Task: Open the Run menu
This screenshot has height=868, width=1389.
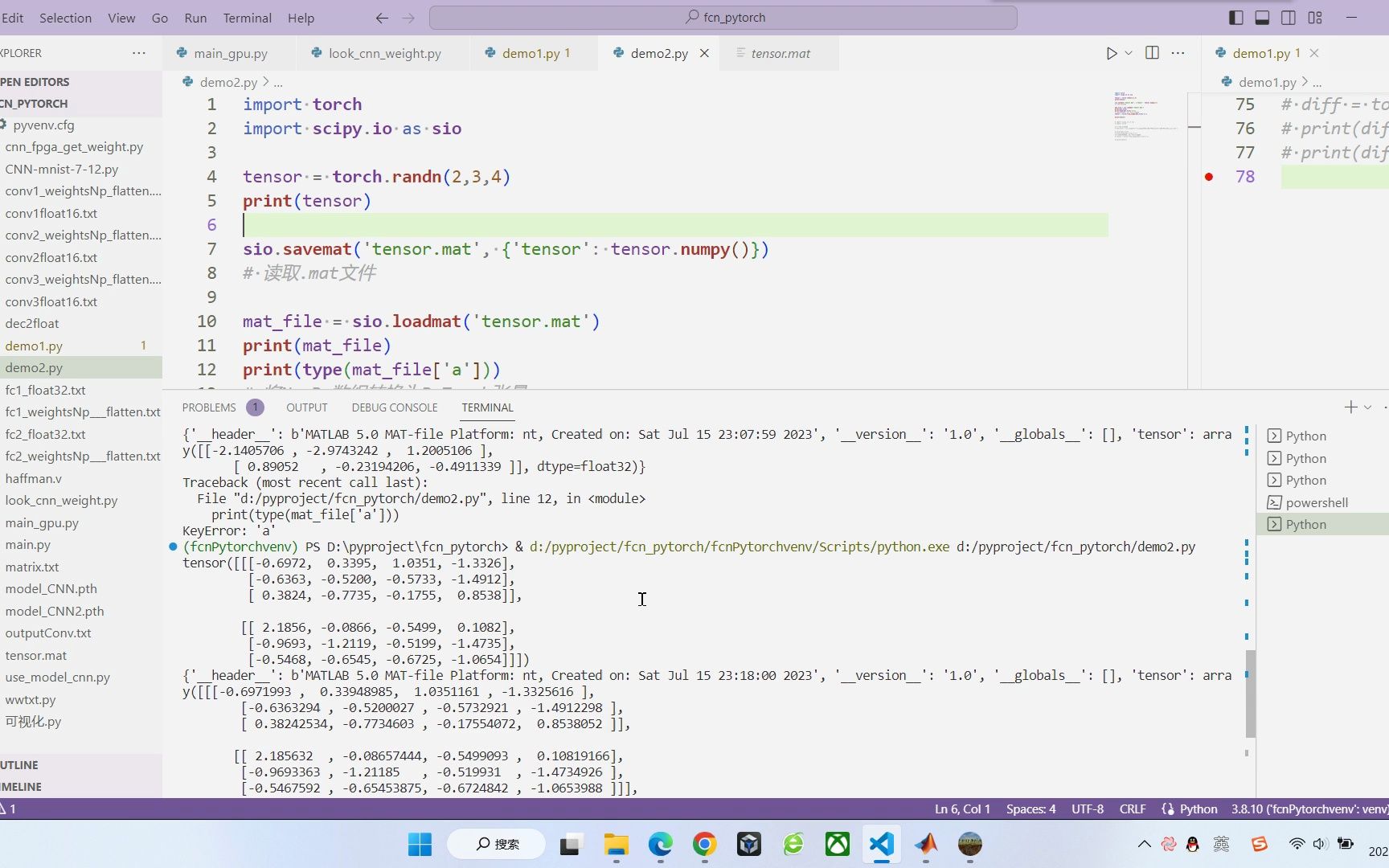Action: coord(195,18)
